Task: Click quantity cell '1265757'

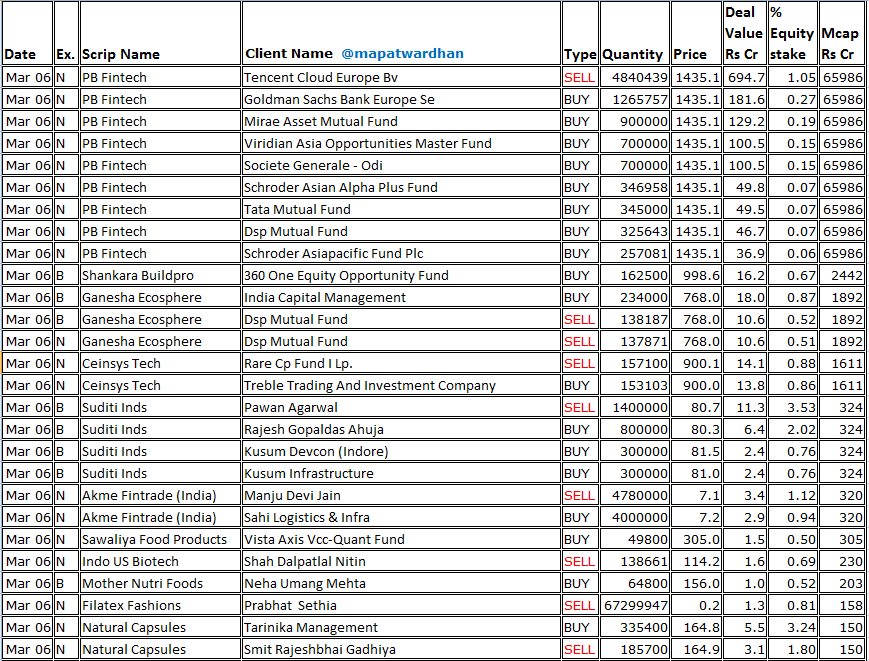Action: click(x=635, y=99)
